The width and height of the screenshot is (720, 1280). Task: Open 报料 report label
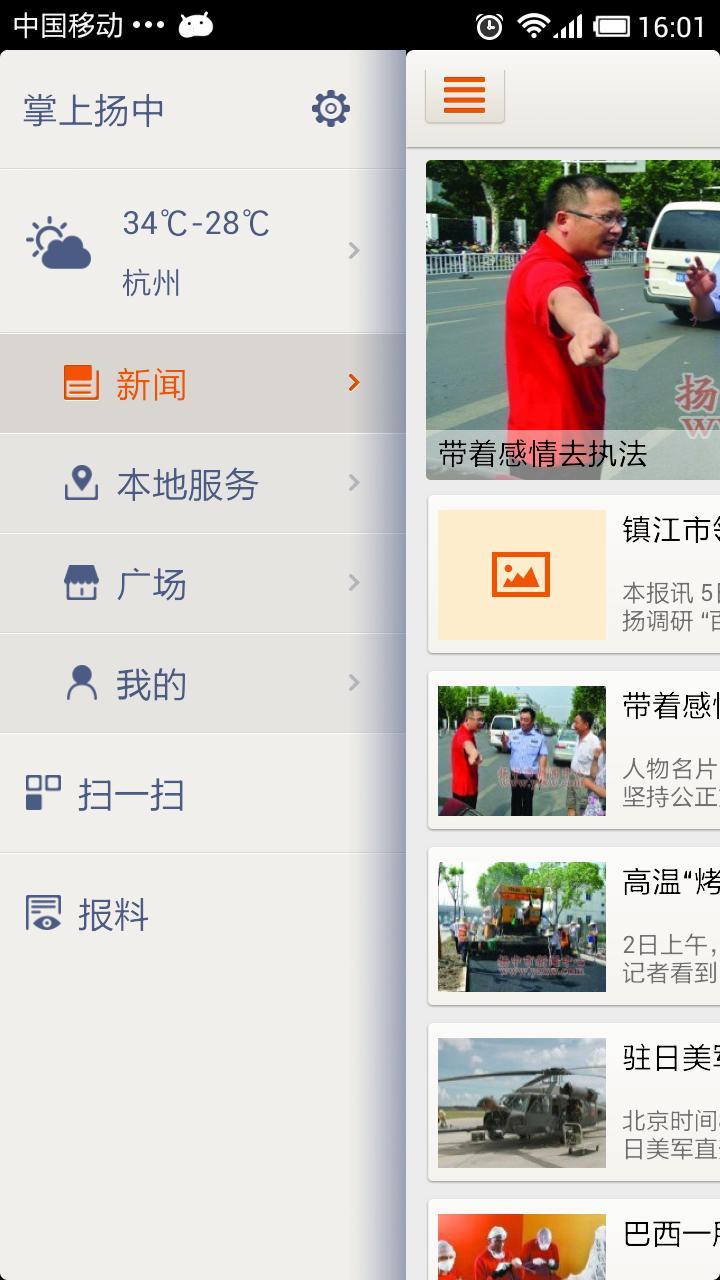coord(113,915)
